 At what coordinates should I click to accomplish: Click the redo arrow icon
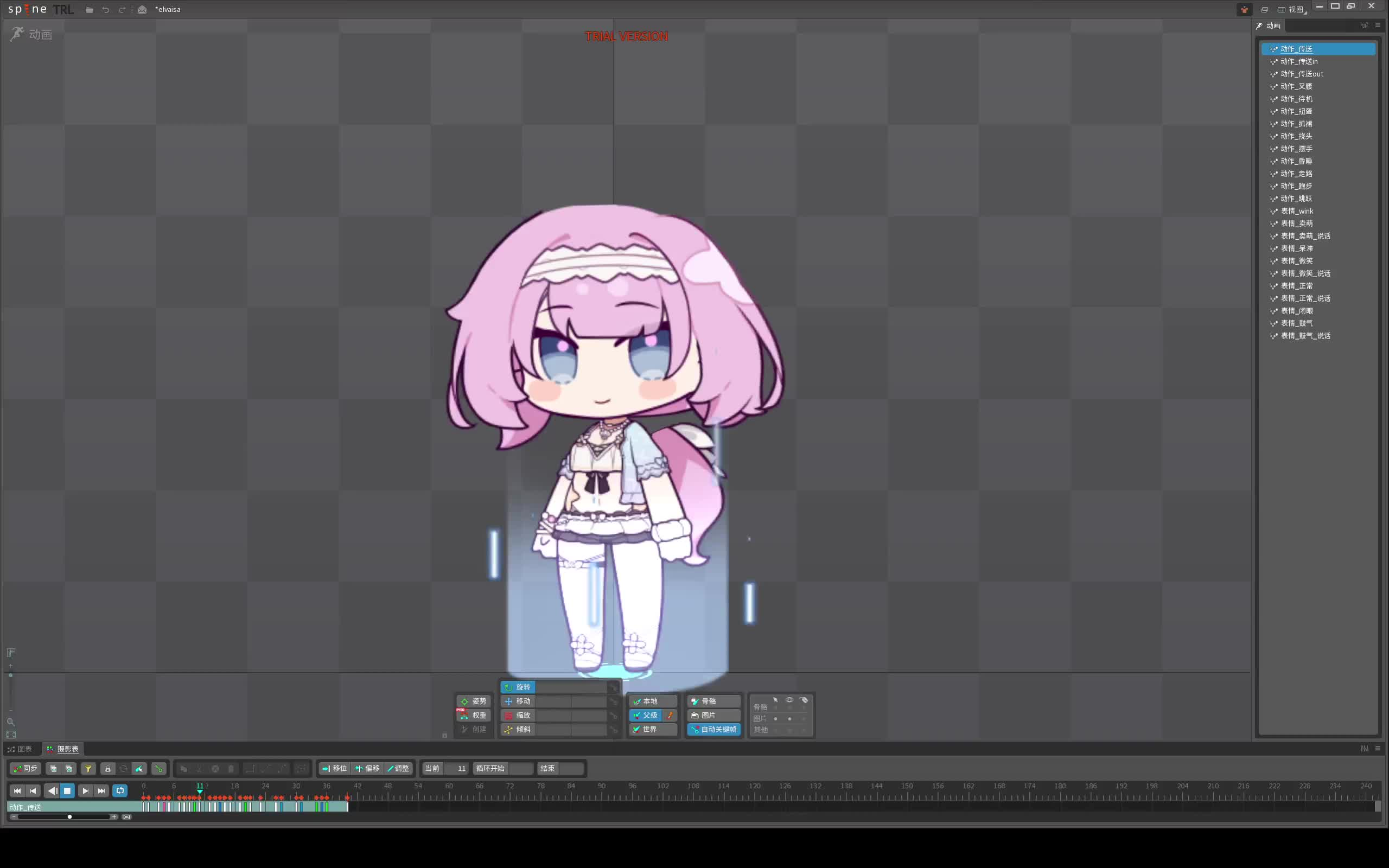[x=122, y=10]
